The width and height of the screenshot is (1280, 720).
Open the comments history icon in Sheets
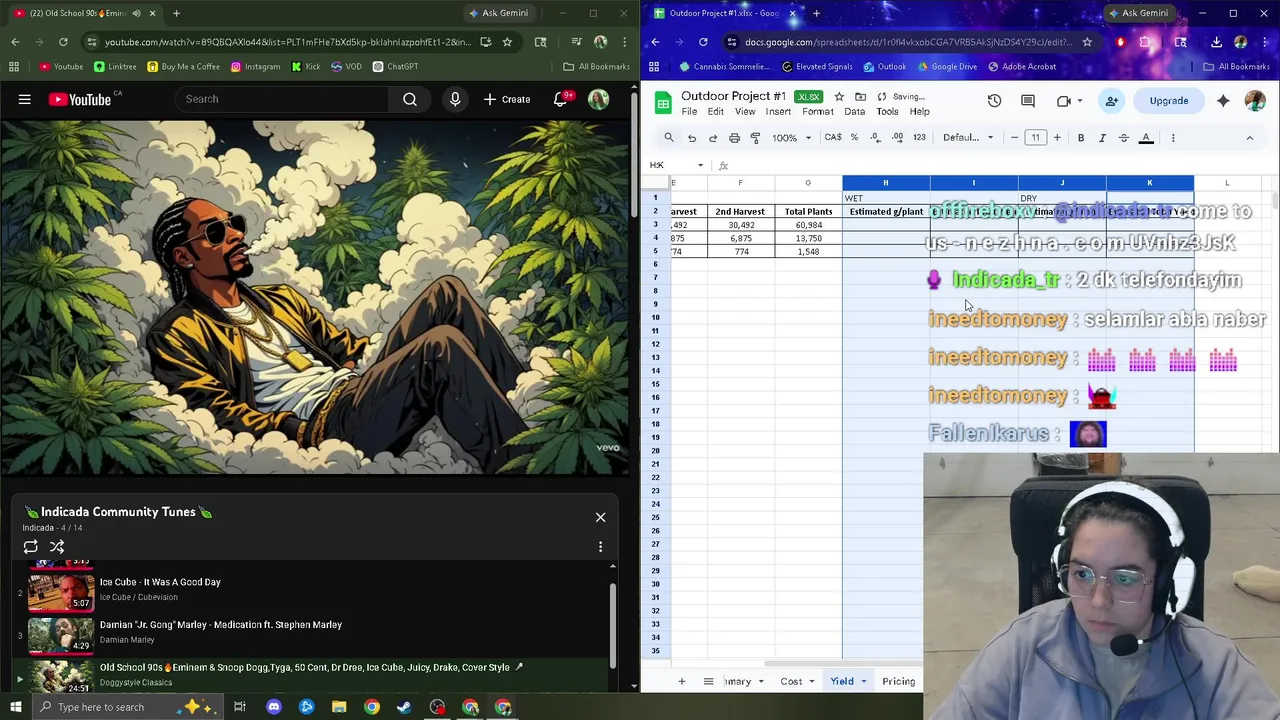(1028, 101)
